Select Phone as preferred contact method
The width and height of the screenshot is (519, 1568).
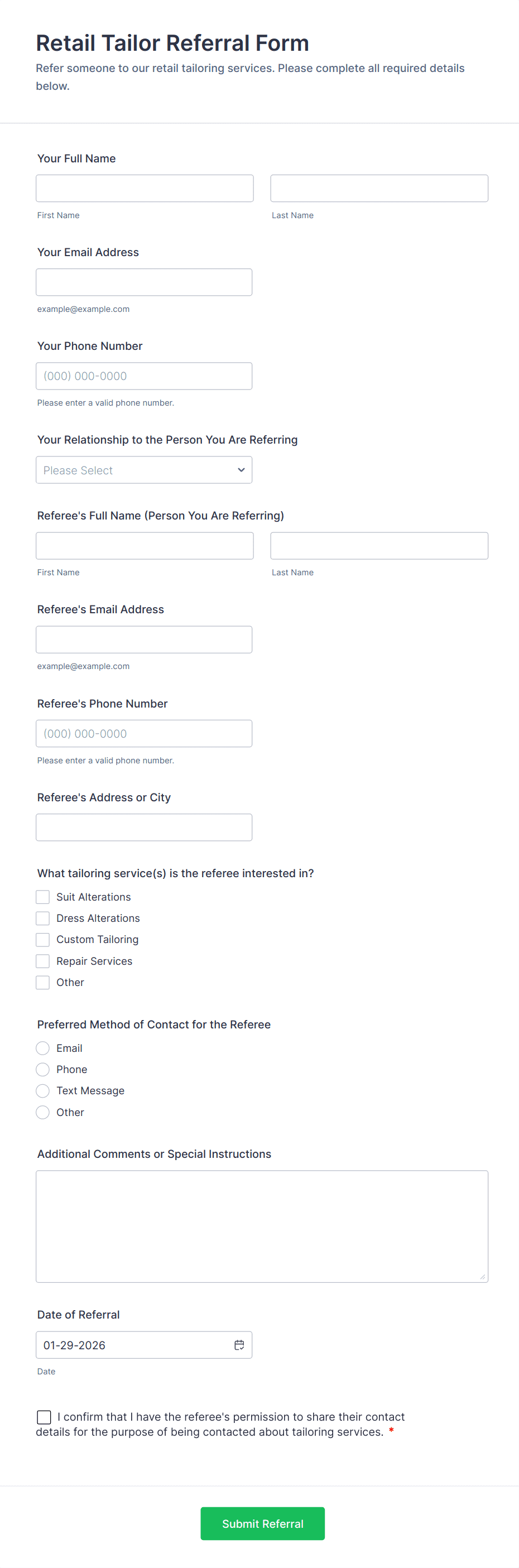point(42,1069)
